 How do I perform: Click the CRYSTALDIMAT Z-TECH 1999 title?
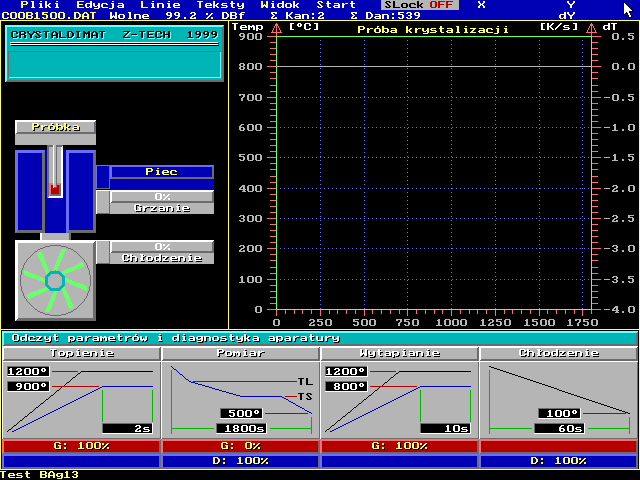tap(114, 35)
